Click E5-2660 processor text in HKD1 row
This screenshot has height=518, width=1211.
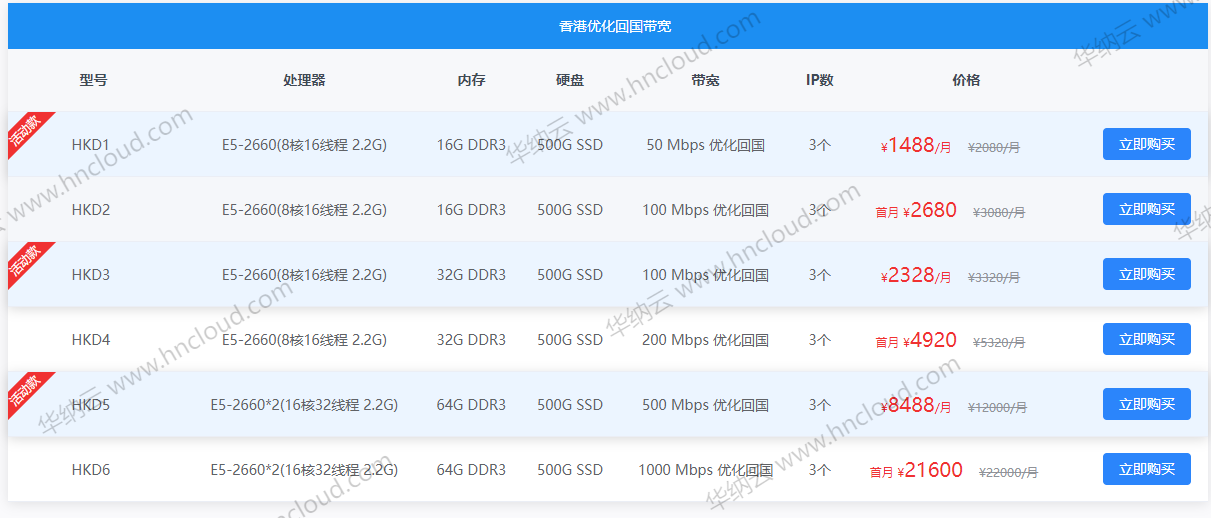tap(304, 145)
